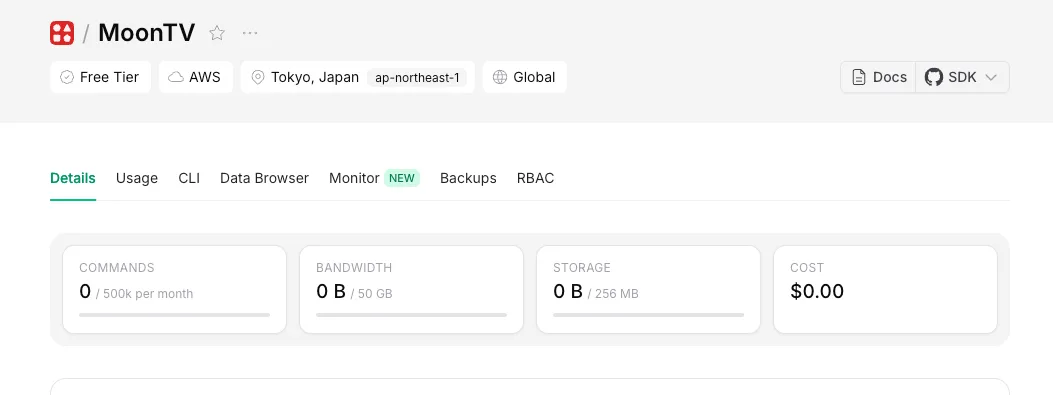Click the 256 MB storage limit text
Screen dimensions: 1053x395
[x=616, y=294]
